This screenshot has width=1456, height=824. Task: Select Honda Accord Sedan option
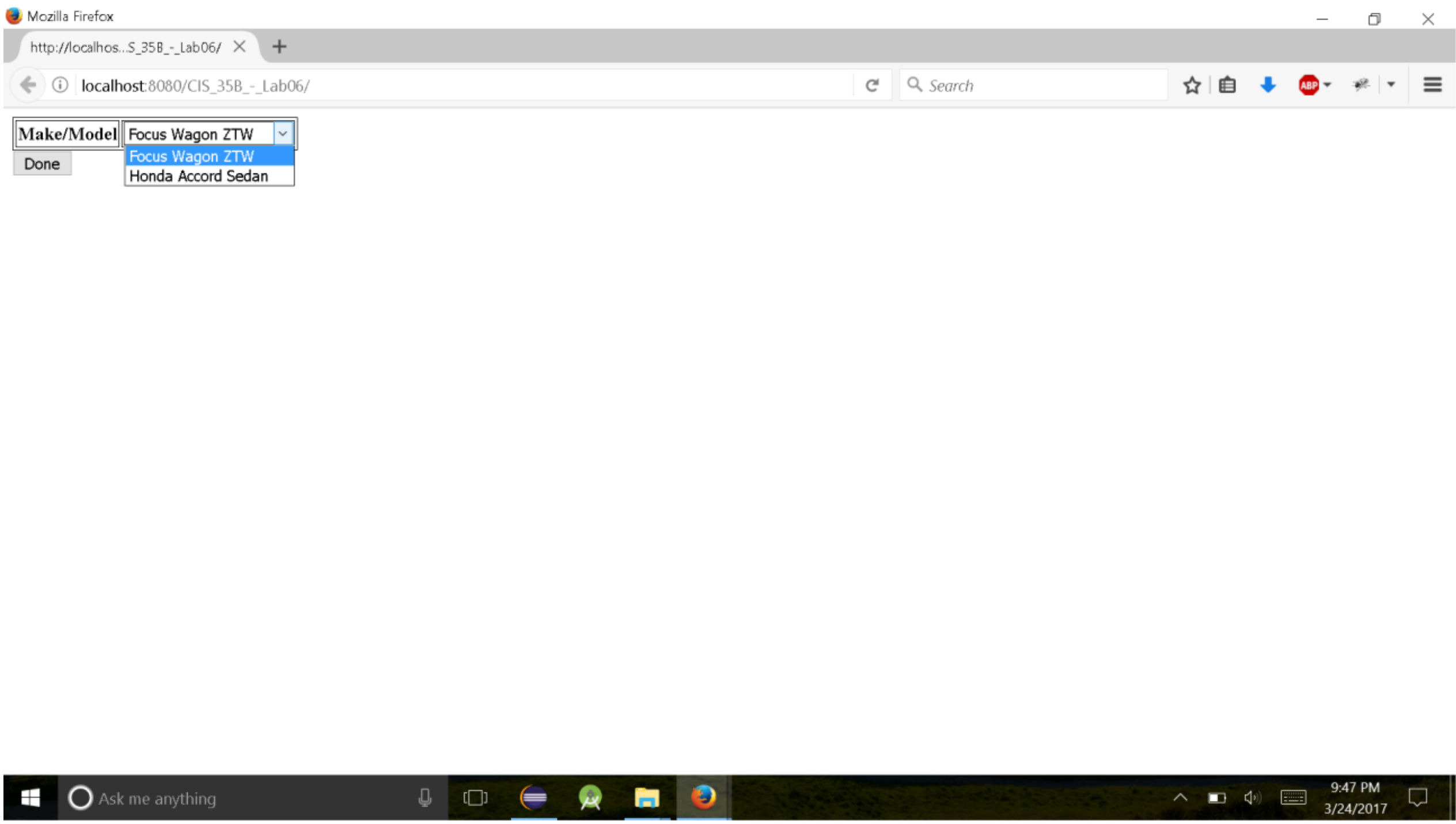[x=198, y=176]
